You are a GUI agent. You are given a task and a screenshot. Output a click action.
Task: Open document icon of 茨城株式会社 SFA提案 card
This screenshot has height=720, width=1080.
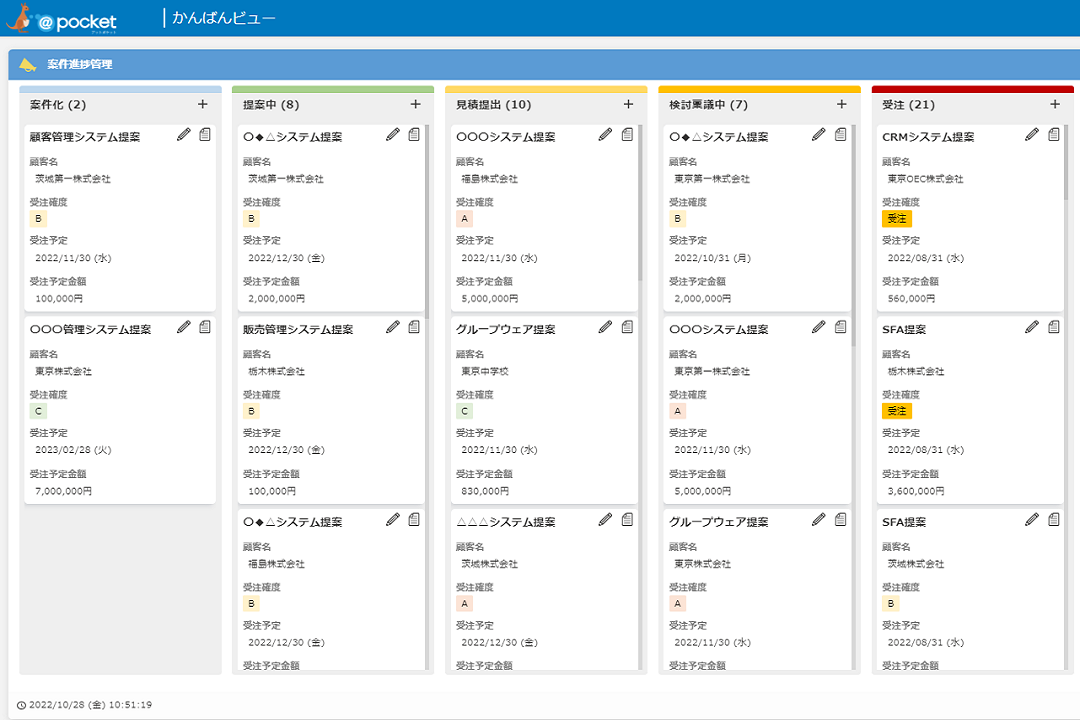(x=1054, y=520)
